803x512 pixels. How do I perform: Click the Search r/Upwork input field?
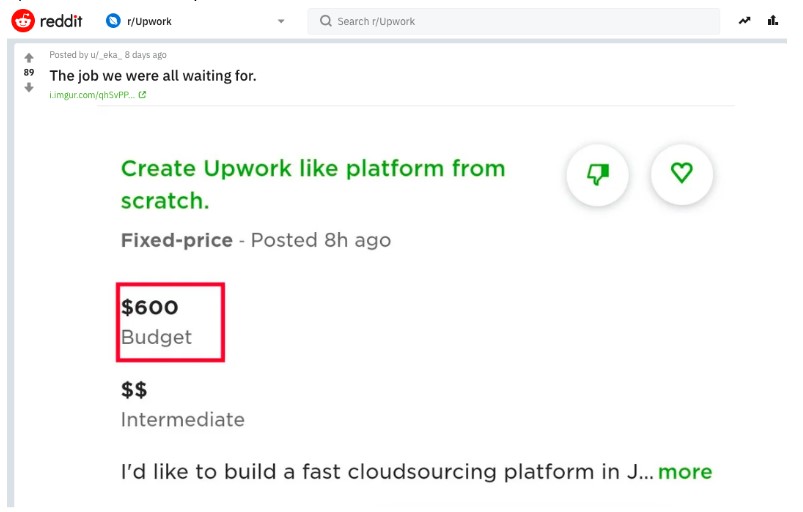click(x=514, y=22)
